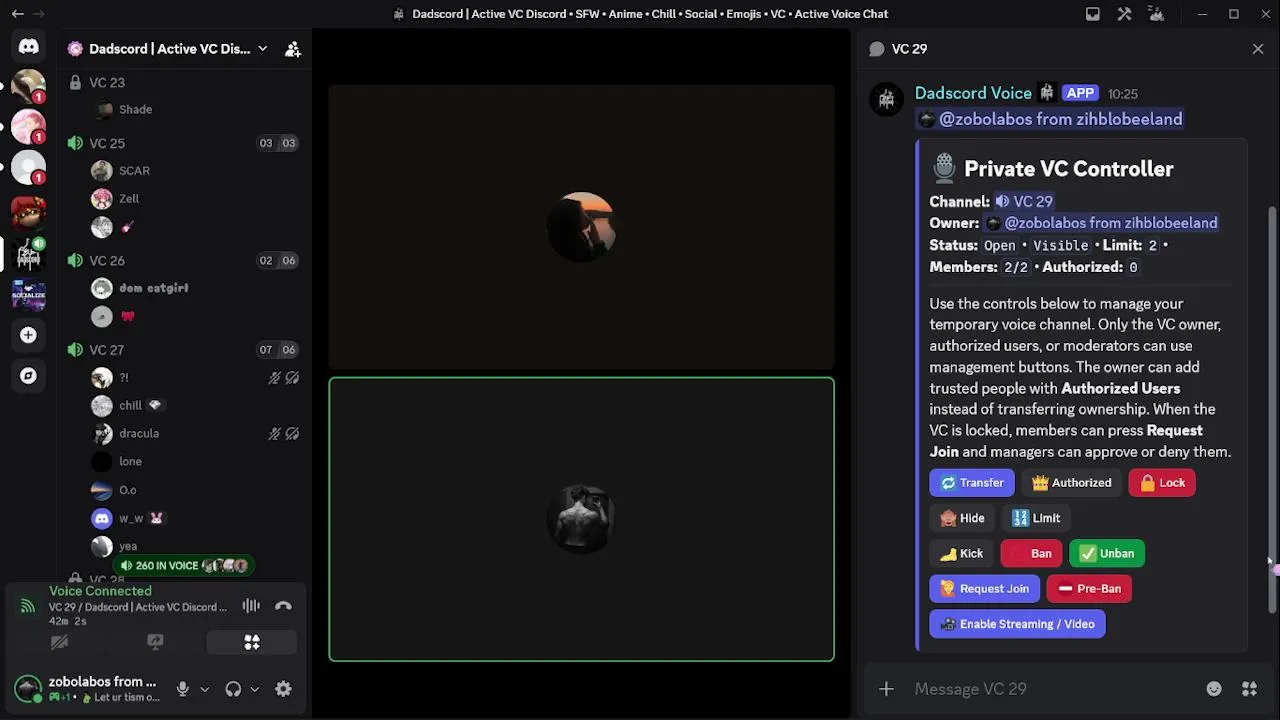
Task: Close the VC 29 chat panel
Action: point(1258,49)
